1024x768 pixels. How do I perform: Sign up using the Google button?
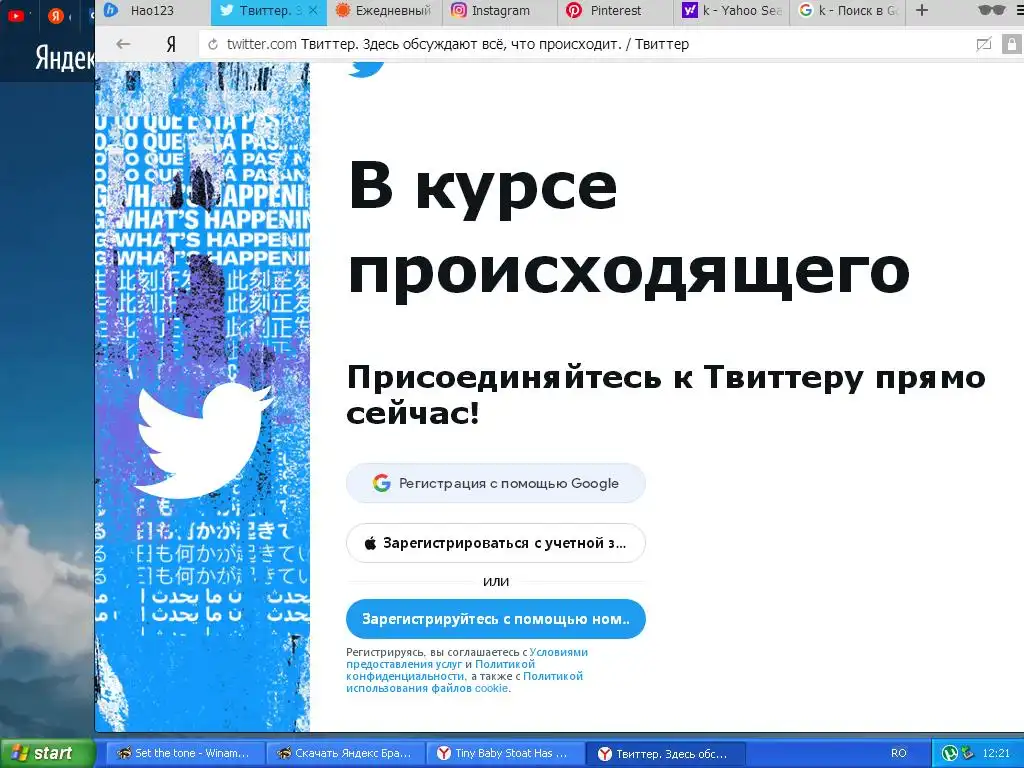coord(496,483)
